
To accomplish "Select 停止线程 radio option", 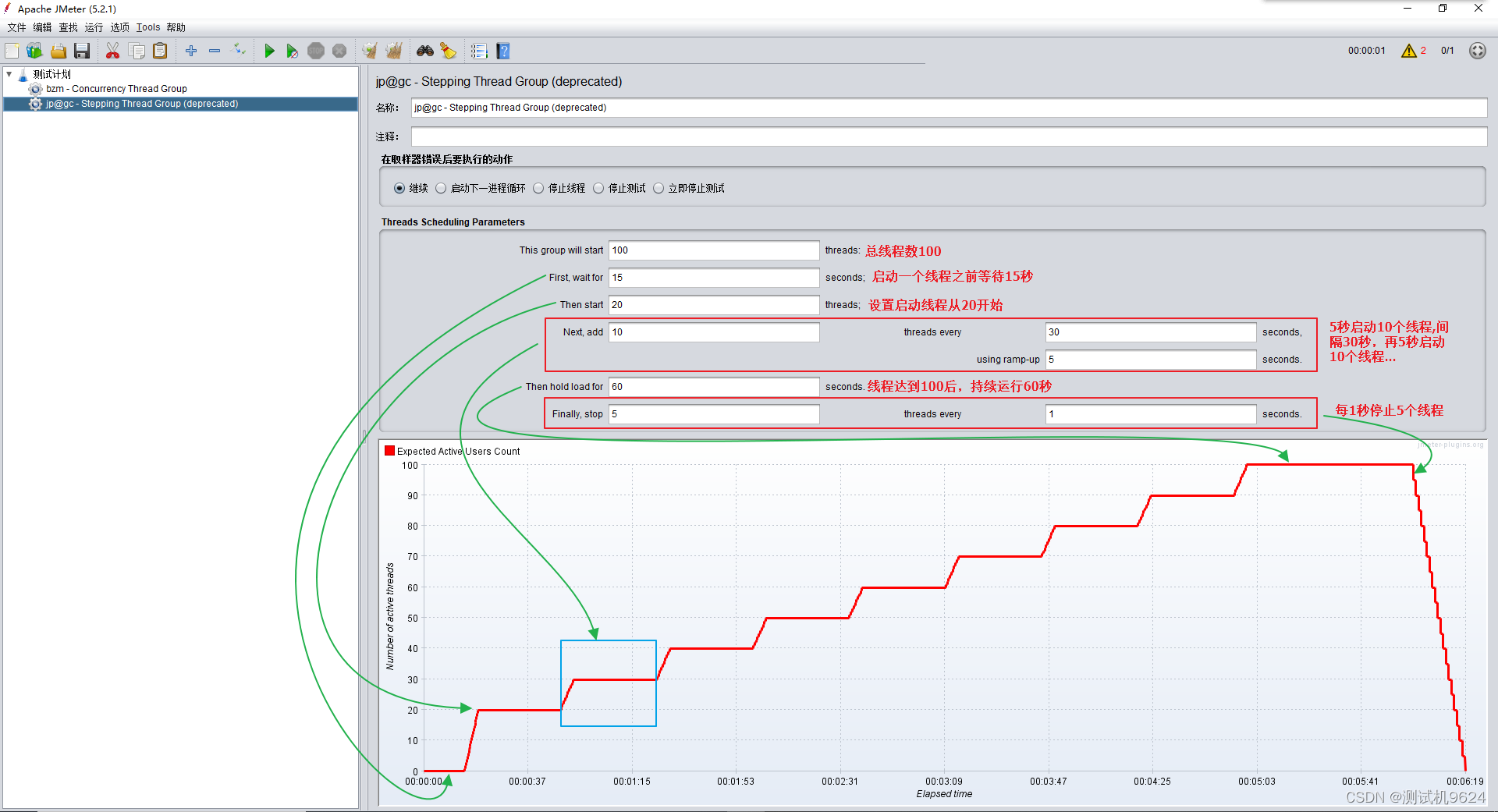I will click(x=538, y=188).
